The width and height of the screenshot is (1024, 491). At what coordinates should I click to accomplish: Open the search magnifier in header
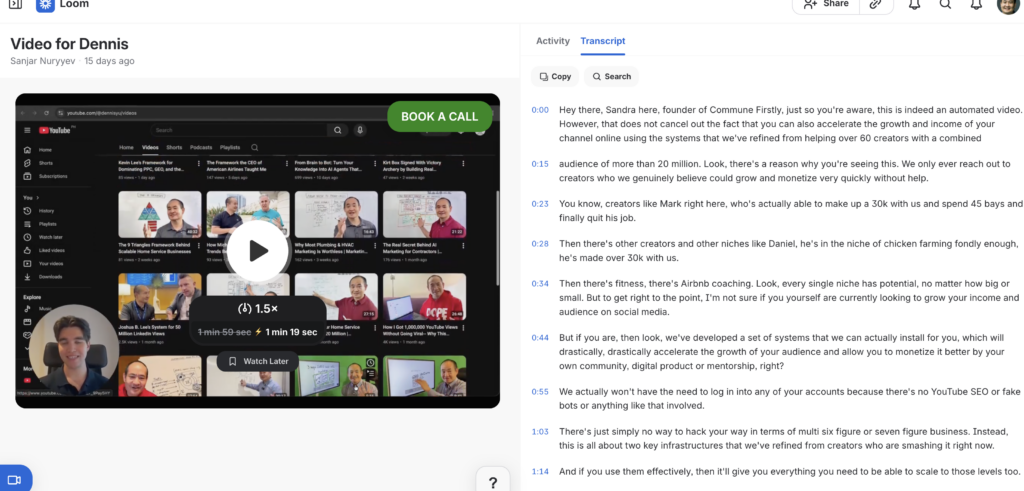pos(945,5)
